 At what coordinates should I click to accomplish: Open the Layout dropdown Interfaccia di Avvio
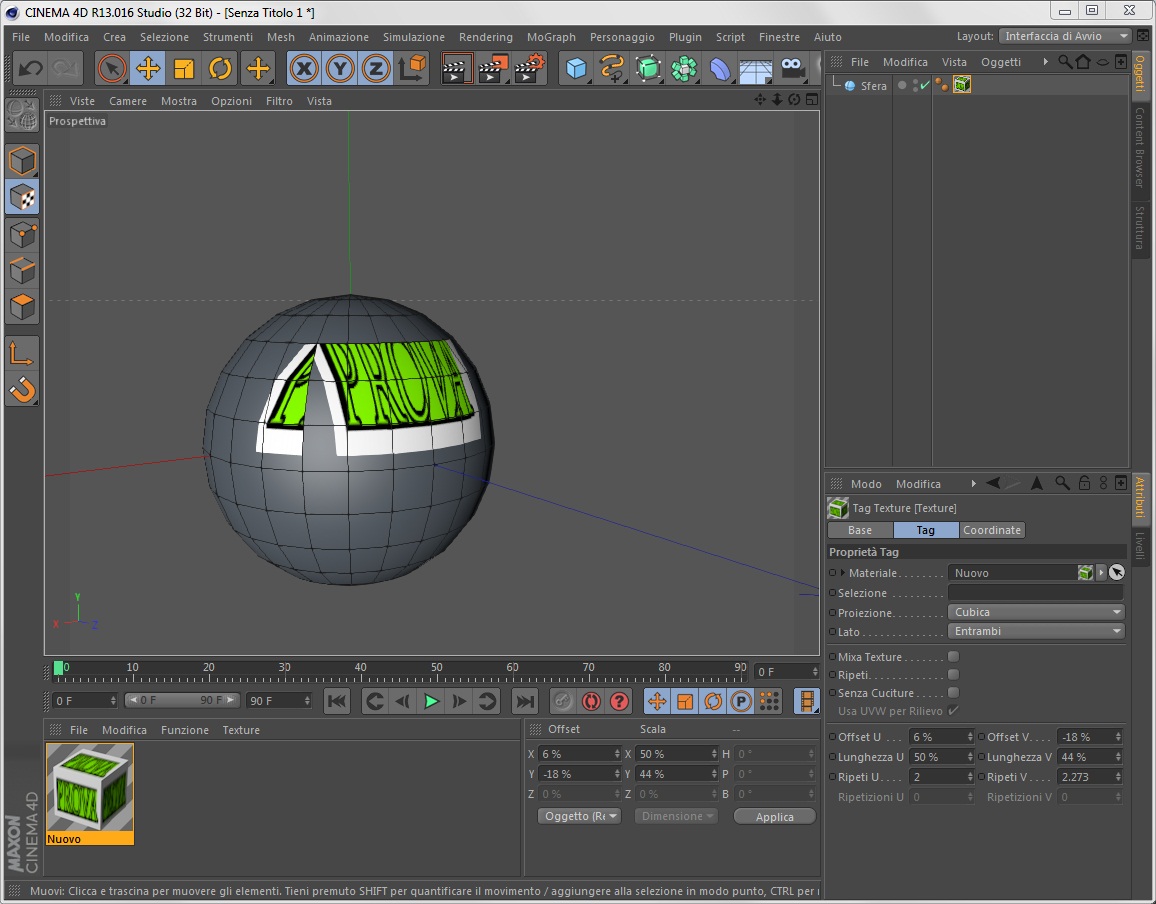point(1064,36)
